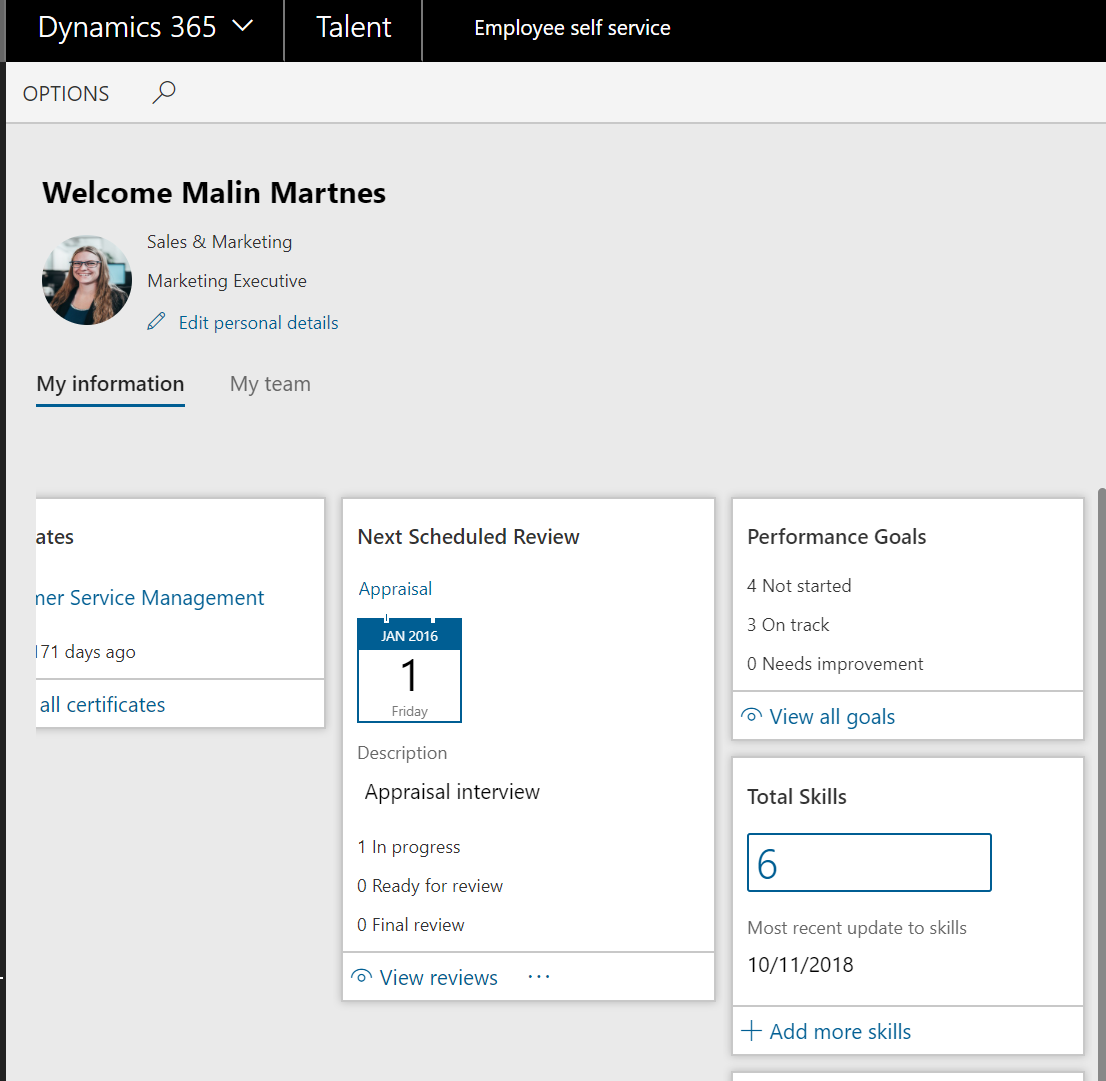
Task: Open the Talent module link
Action: (354, 28)
